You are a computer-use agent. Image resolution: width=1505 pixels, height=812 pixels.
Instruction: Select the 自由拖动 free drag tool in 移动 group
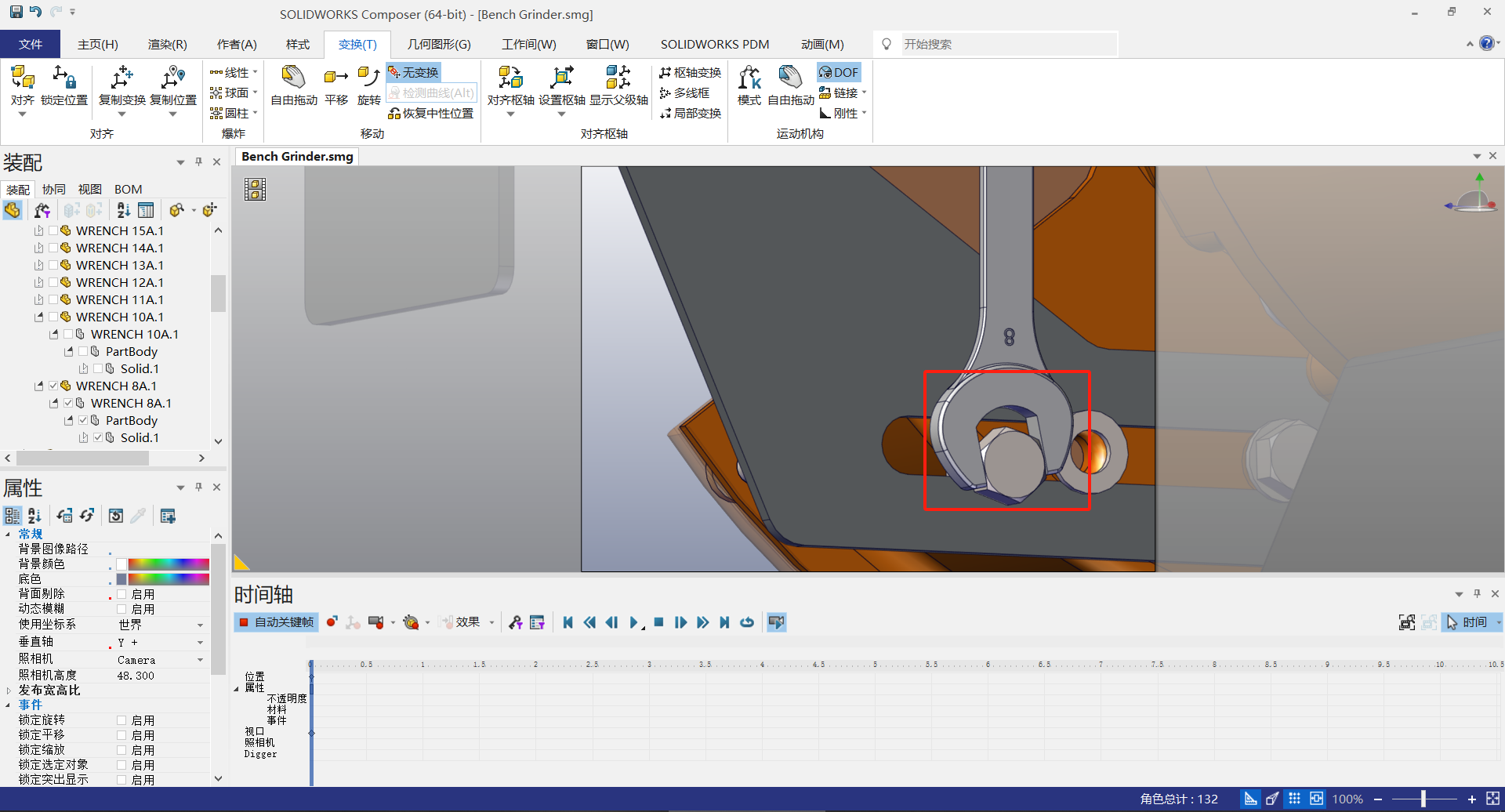294,86
